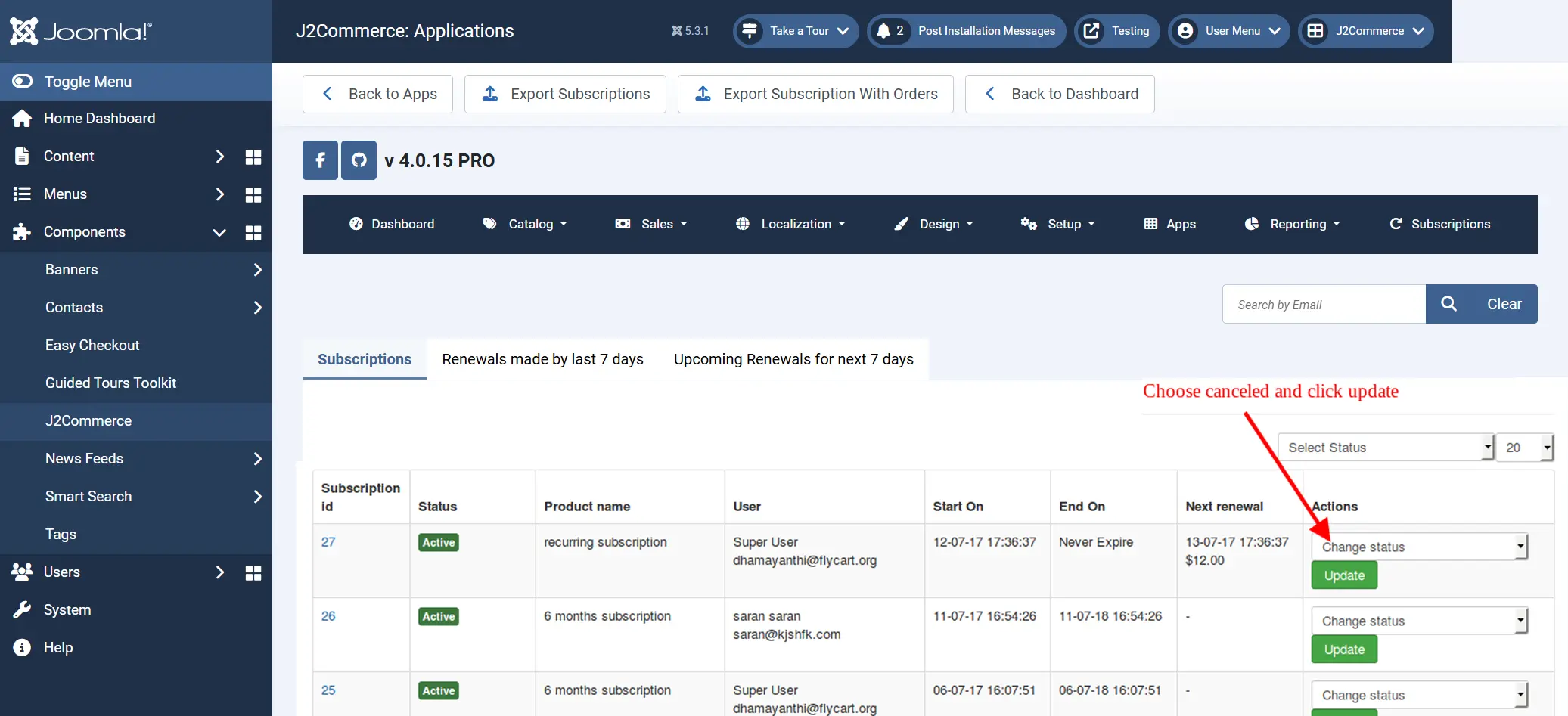Open the User Menu dropdown
The width and height of the screenshot is (1568, 716).
1229,31
